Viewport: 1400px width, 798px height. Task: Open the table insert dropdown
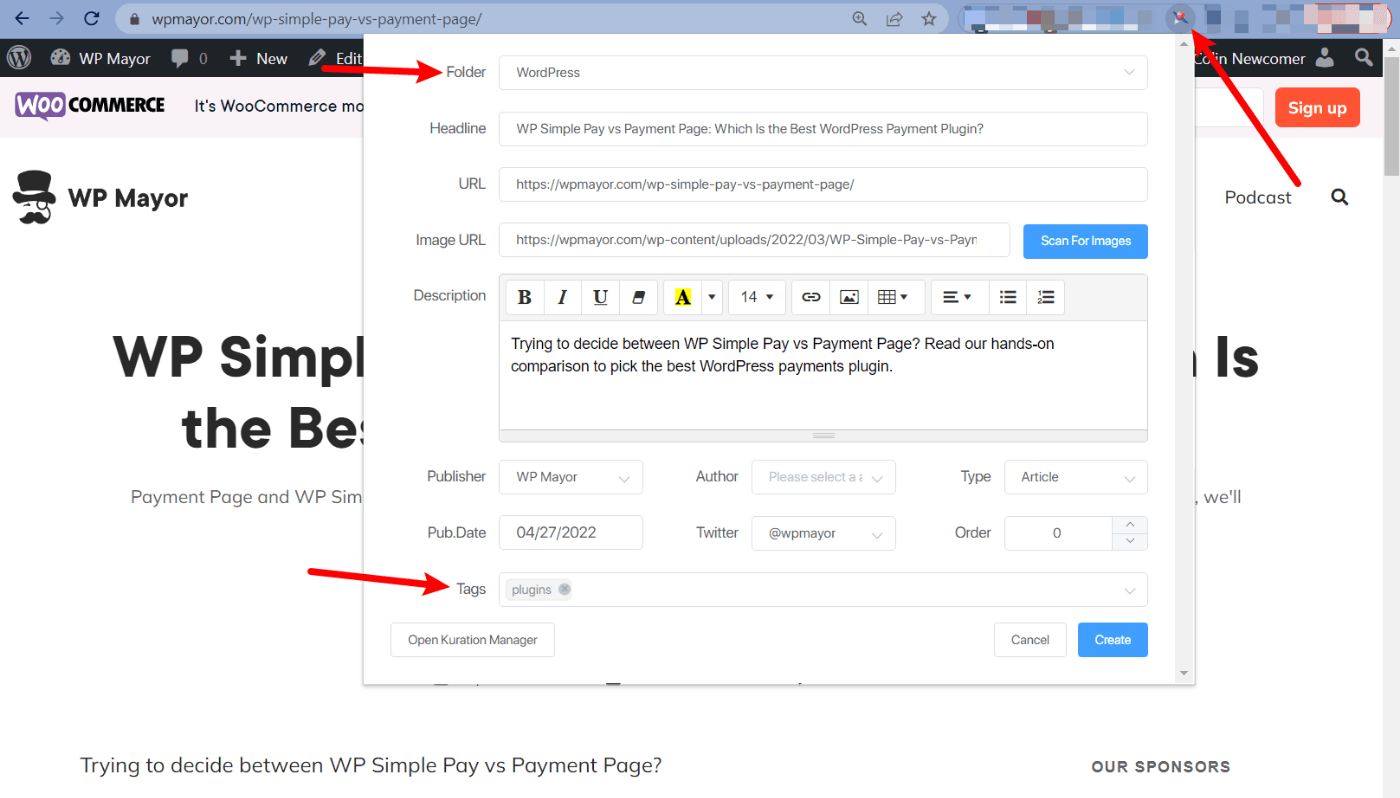coord(893,297)
